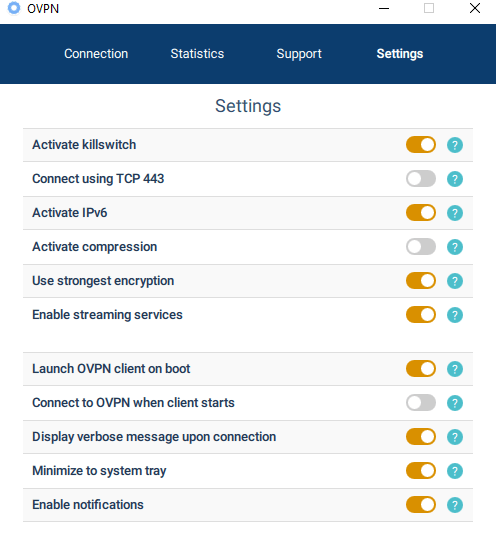Open help for Activate killswitch

455,145
